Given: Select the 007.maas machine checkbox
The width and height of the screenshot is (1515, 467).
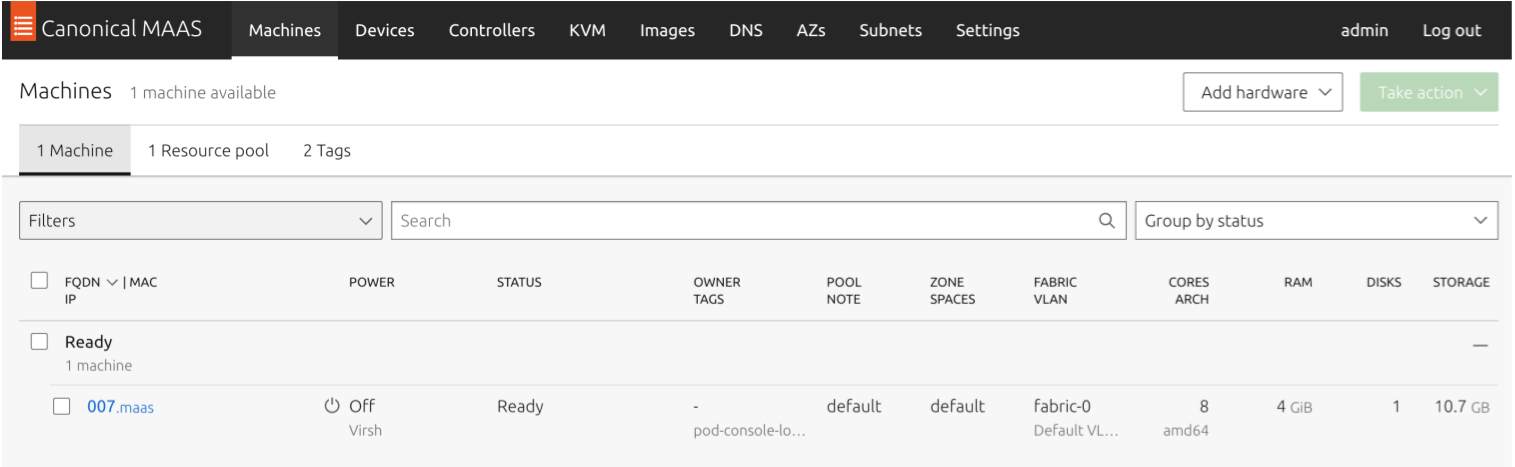Looking at the screenshot, I should pos(62,406).
